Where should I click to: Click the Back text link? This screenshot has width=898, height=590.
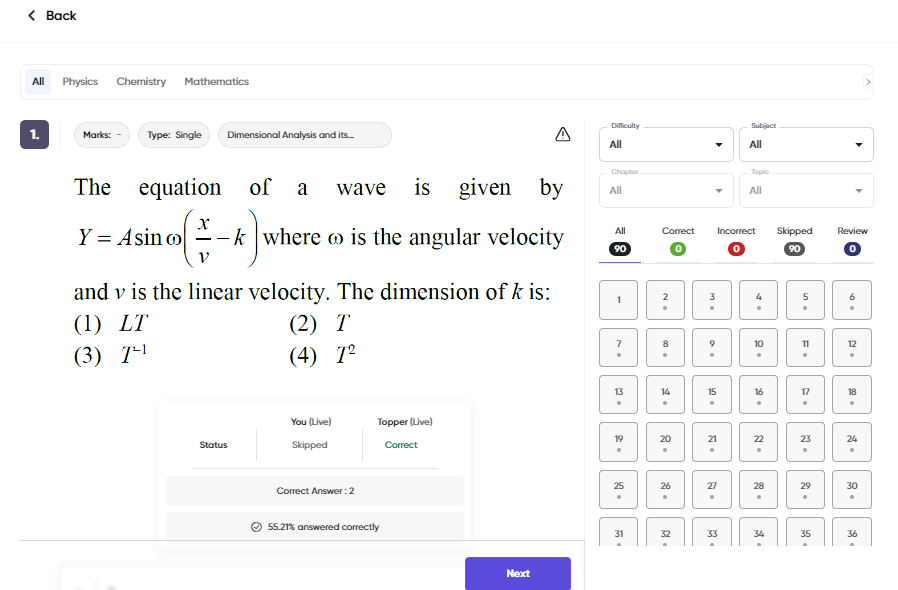tap(61, 15)
